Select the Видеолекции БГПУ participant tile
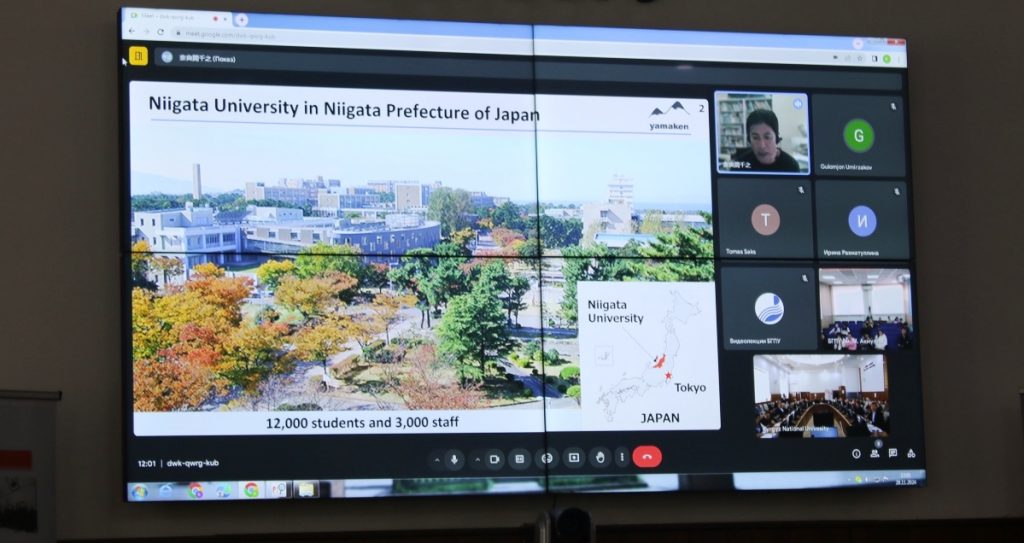The image size is (1024, 543). click(x=769, y=307)
